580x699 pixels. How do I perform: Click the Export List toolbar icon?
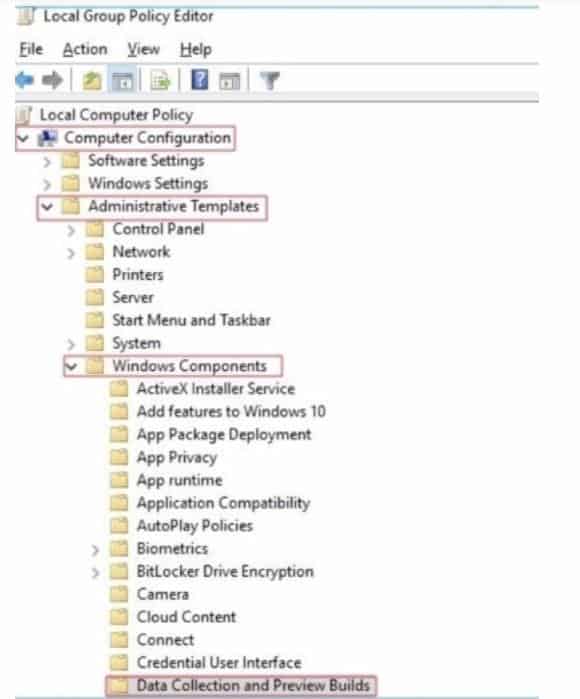click(160, 81)
